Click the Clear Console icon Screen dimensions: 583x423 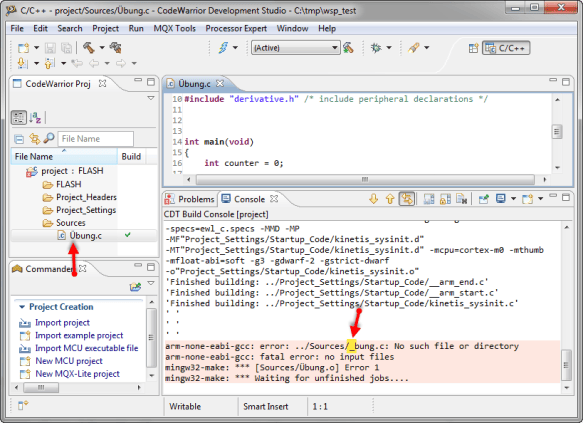pos(461,199)
